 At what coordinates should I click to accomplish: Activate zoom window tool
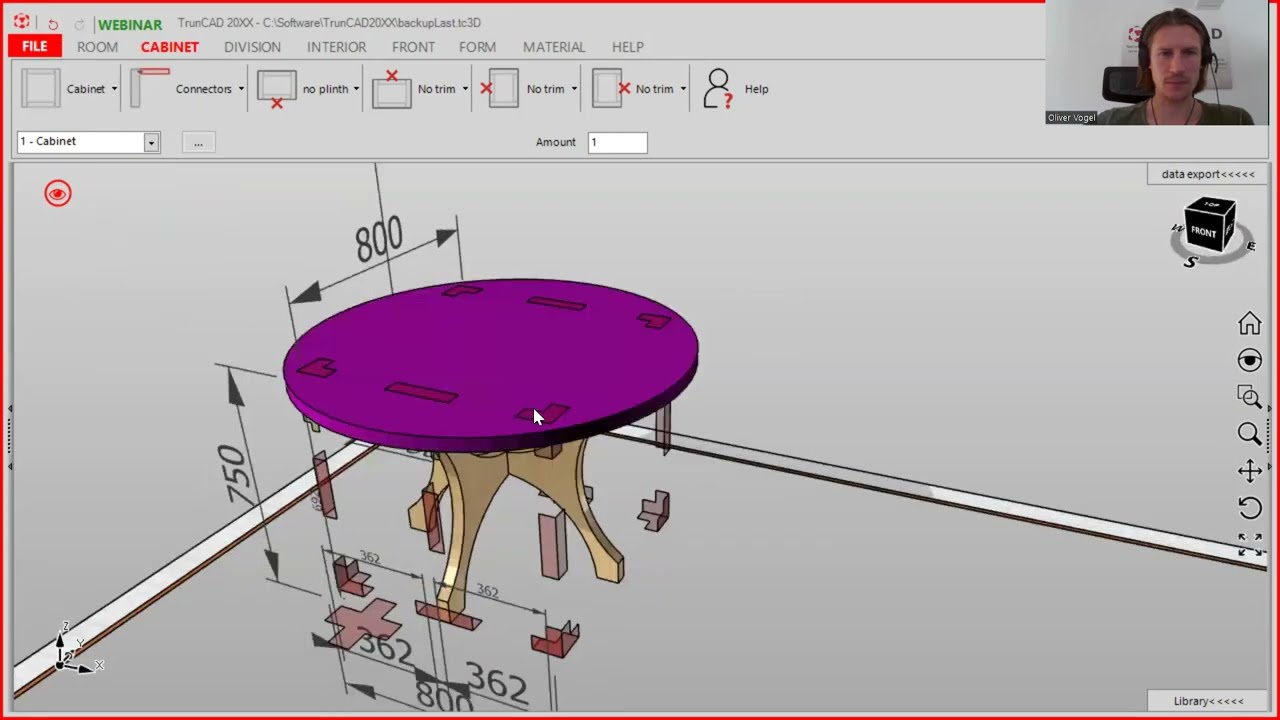[1249, 396]
